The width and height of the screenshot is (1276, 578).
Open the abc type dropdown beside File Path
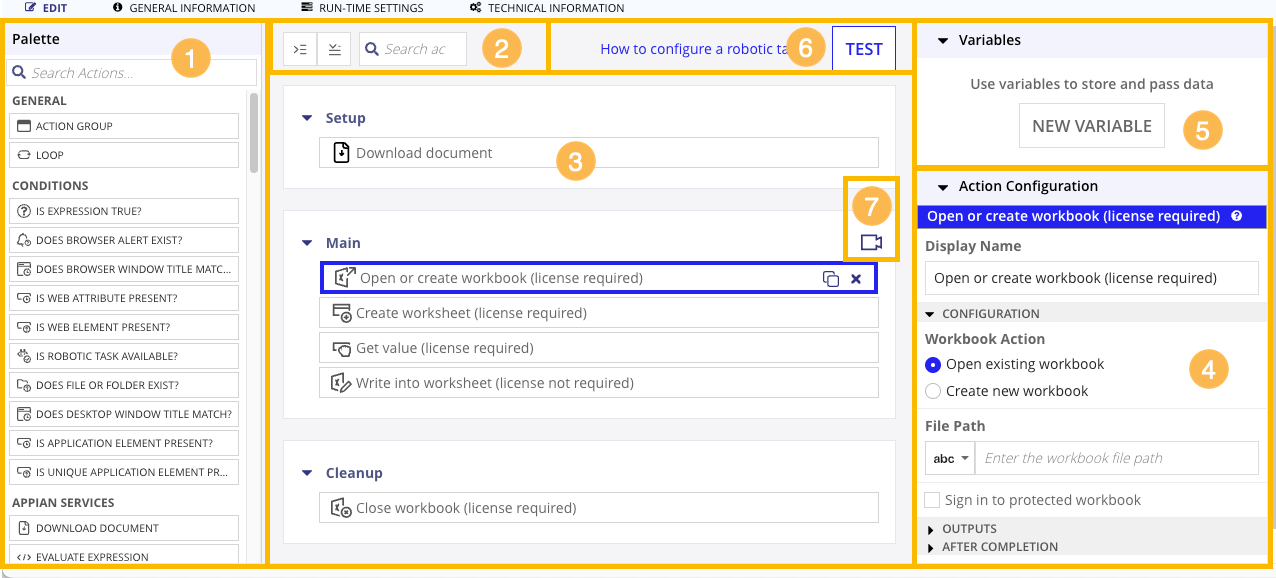coord(948,457)
